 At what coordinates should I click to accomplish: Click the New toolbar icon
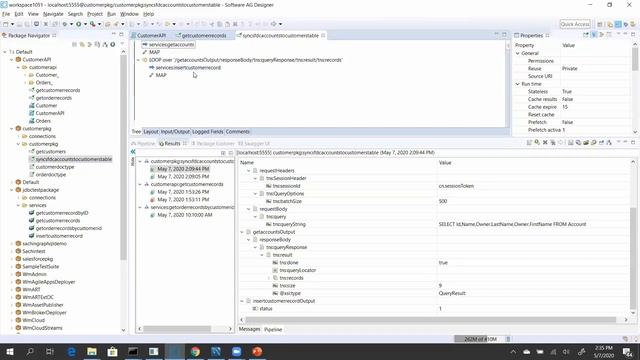point(6,24)
